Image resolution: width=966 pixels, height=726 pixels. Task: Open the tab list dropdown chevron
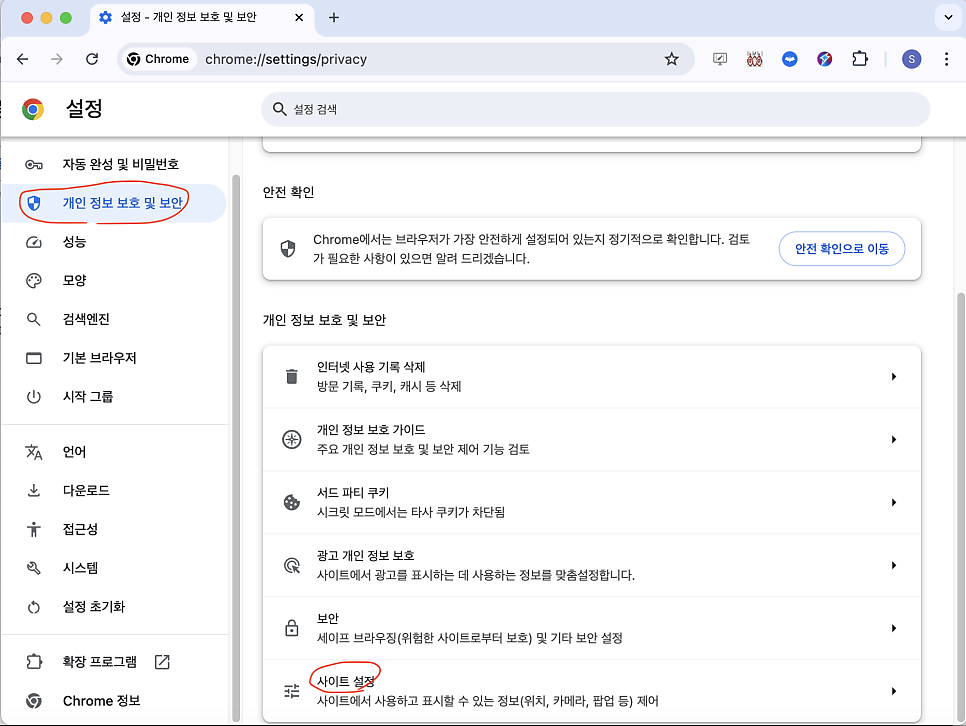tap(946, 17)
